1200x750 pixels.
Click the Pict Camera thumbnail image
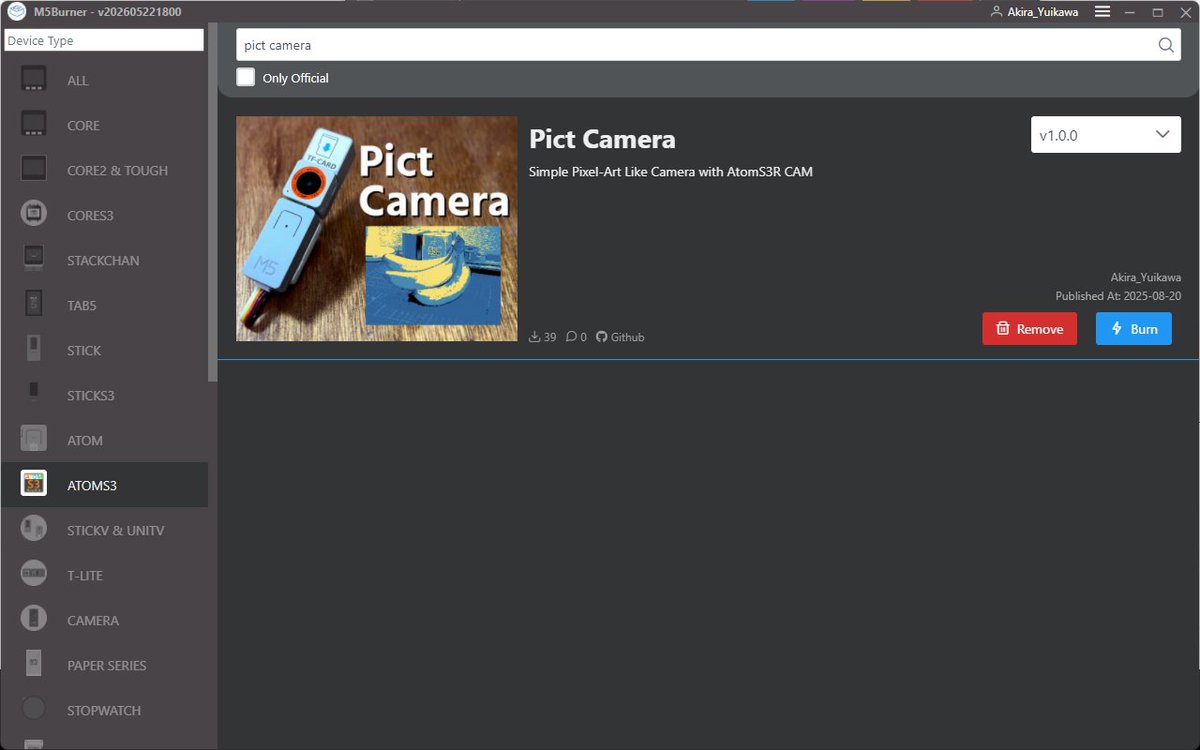click(377, 228)
